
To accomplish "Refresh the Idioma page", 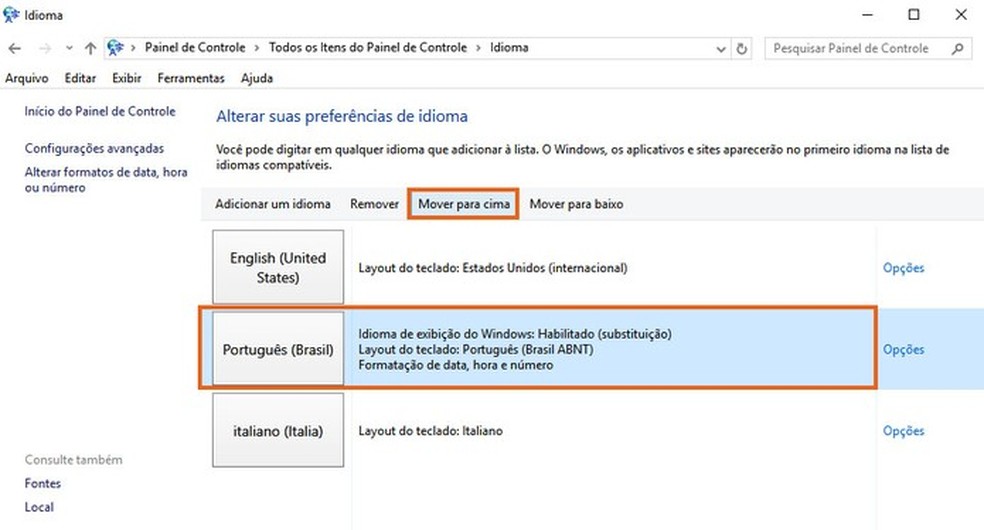I will pyautogui.click(x=742, y=48).
